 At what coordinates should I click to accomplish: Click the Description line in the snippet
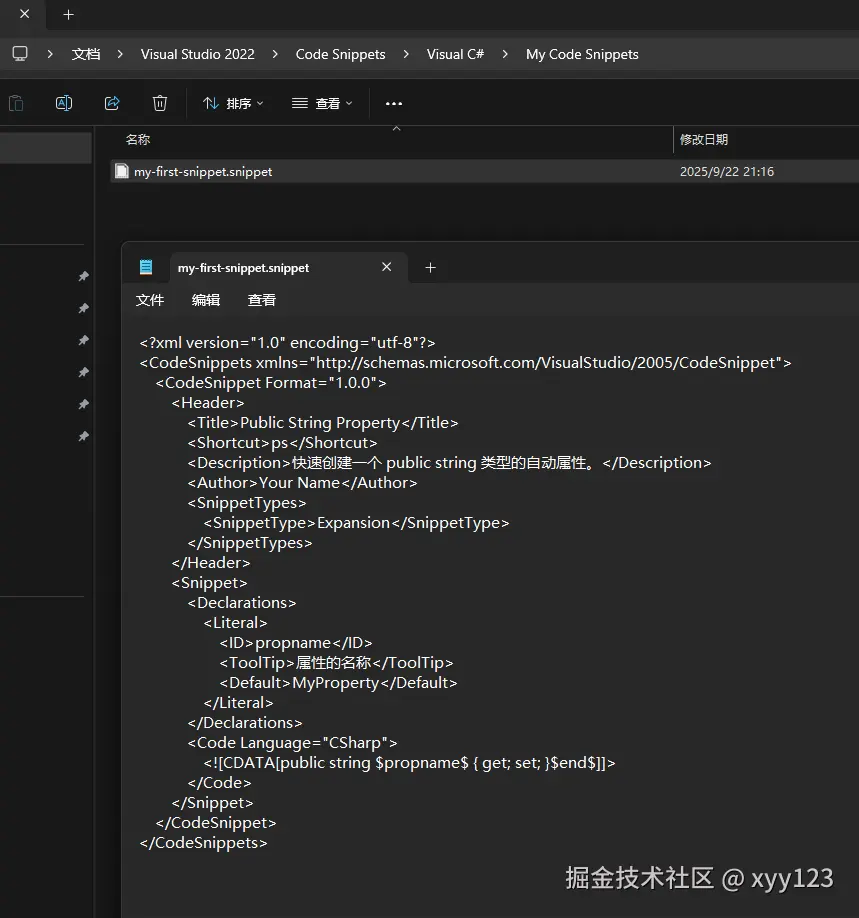pos(449,463)
